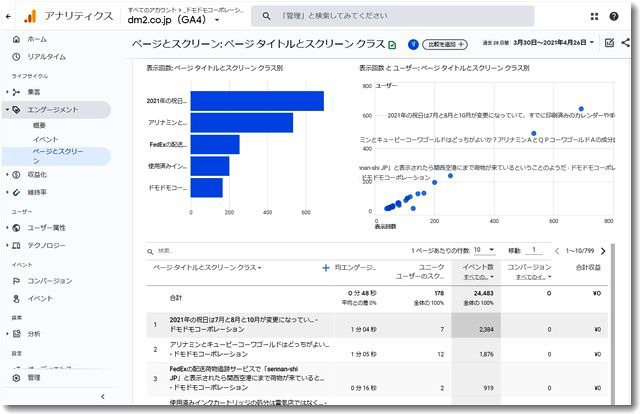Viewport: 640px width, 414px height.
Task: Open the dm2.co.jp (GA4) property dropdown
Action: point(173,20)
